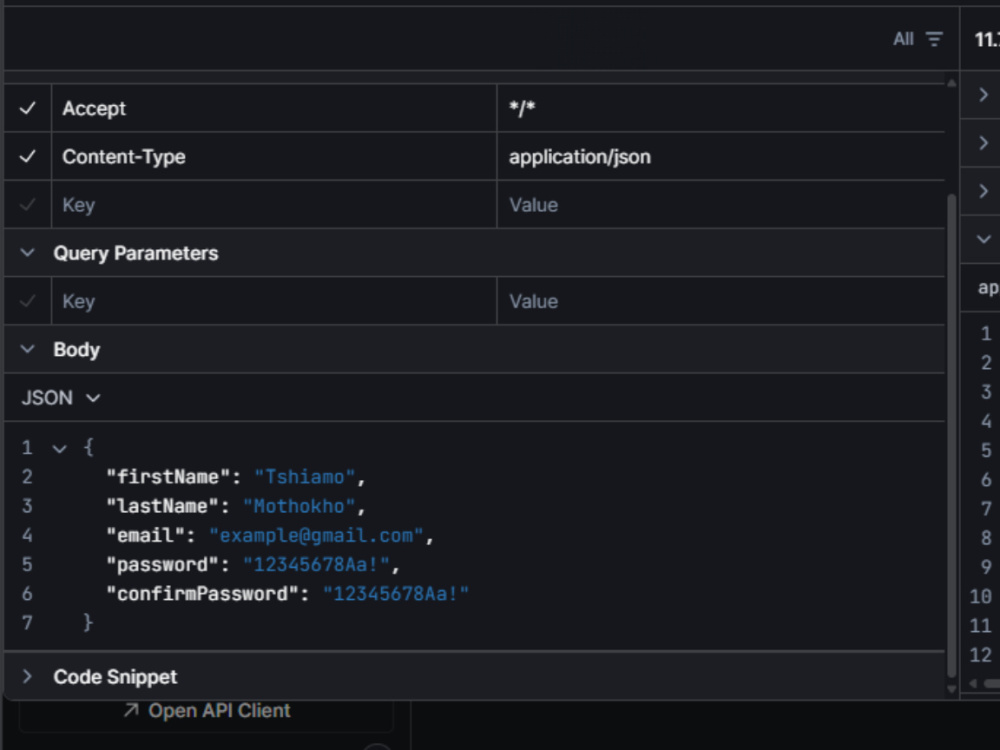Click the closing brace on line 7
Screen dimensions: 1000x750
pos(89,622)
